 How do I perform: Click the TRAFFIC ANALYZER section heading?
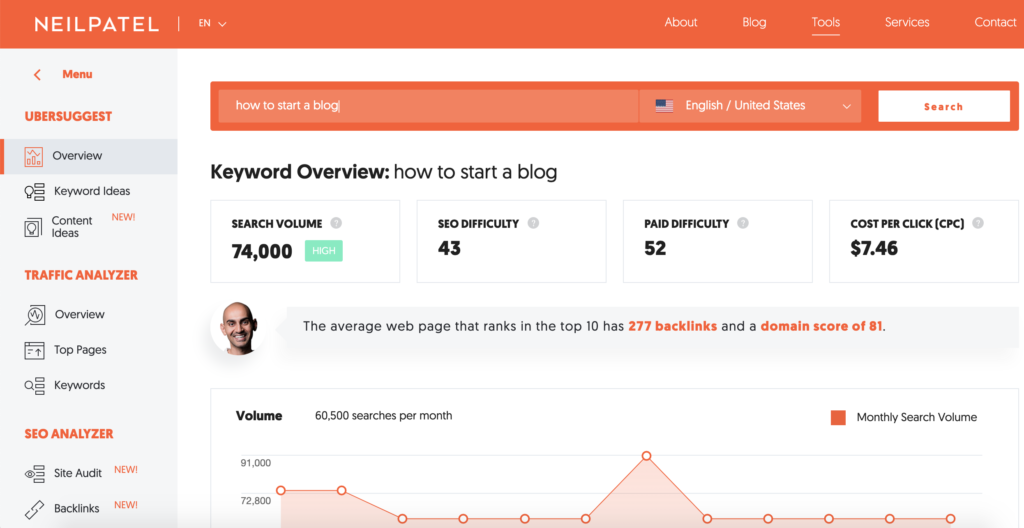click(81, 275)
